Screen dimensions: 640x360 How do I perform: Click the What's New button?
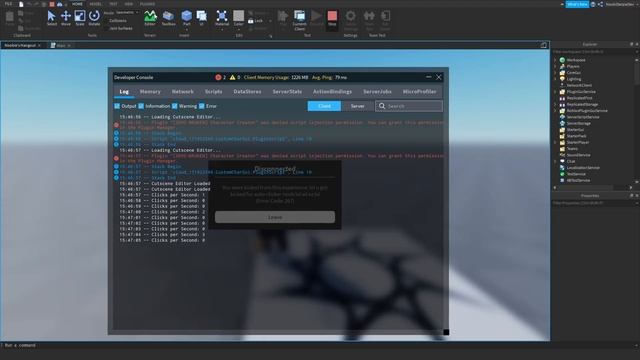pyautogui.click(x=577, y=4)
